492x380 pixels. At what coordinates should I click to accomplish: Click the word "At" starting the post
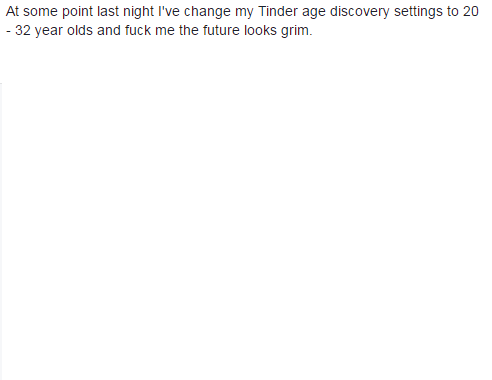click(12, 11)
